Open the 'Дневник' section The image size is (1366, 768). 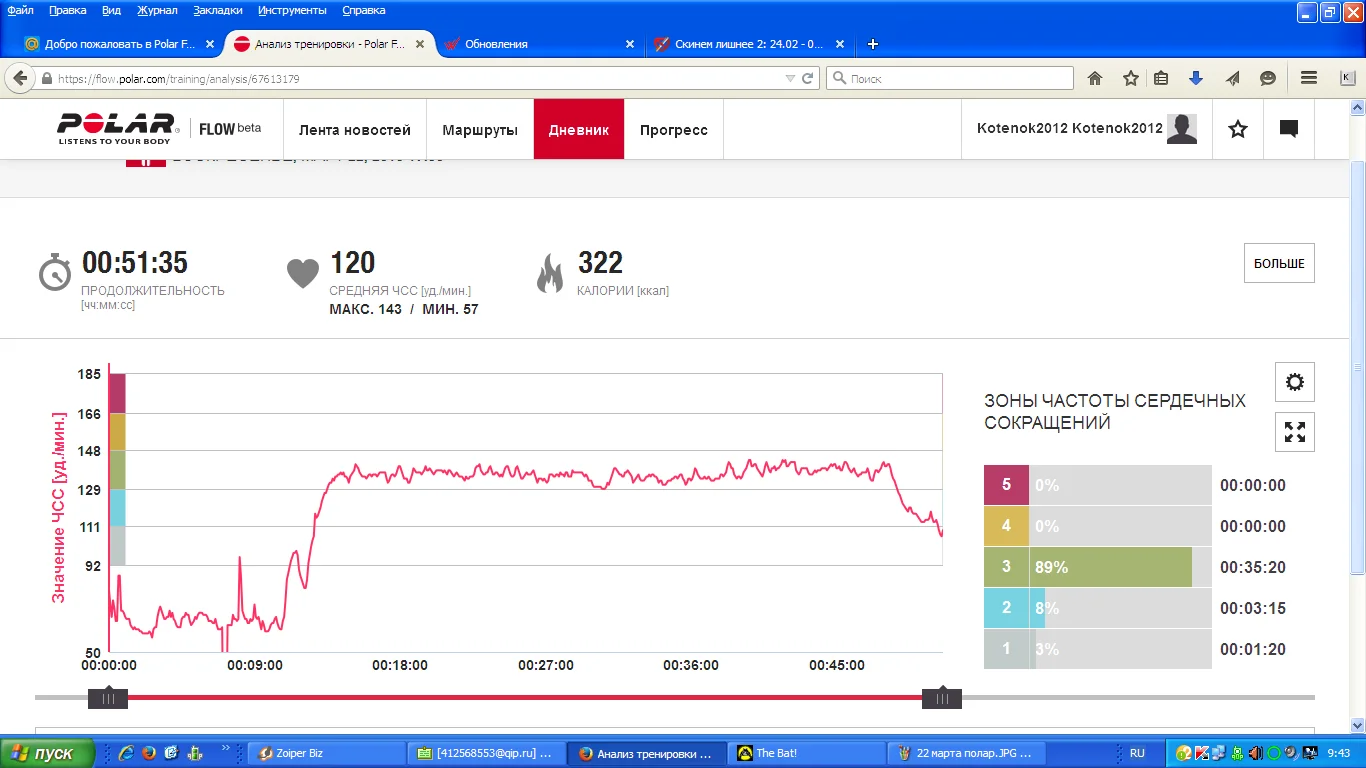pos(579,130)
